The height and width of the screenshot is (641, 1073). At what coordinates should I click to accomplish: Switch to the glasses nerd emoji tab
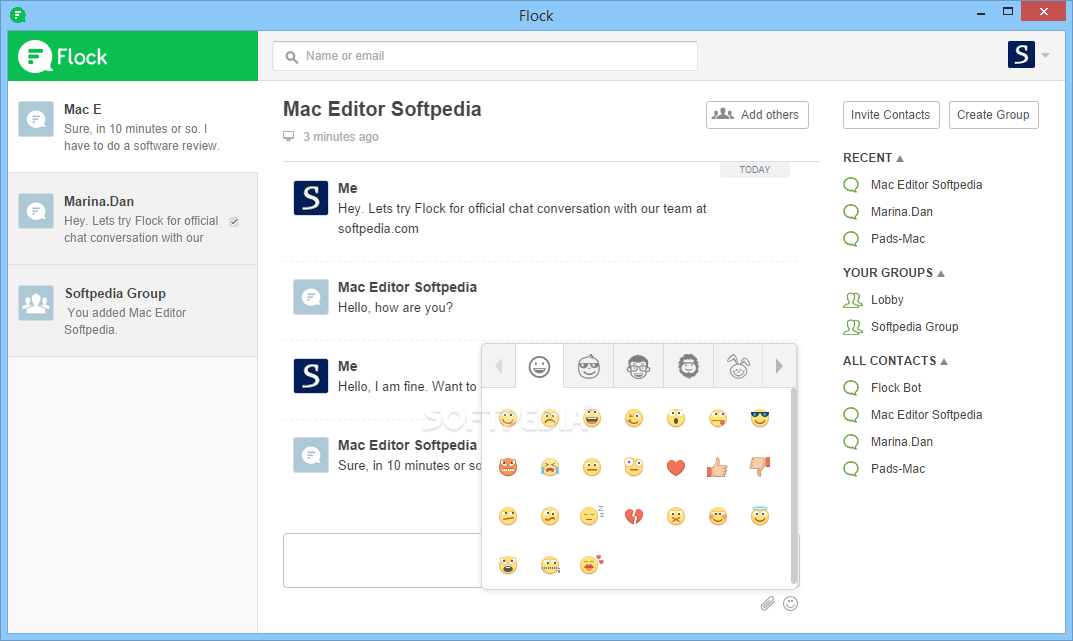click(x=638, y=367)
